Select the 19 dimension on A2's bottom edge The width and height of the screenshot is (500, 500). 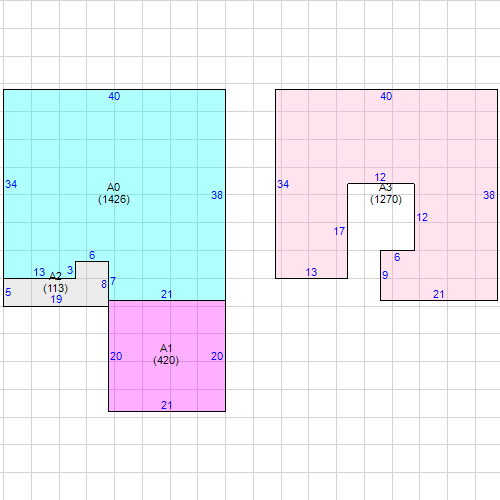pos(56,299)
